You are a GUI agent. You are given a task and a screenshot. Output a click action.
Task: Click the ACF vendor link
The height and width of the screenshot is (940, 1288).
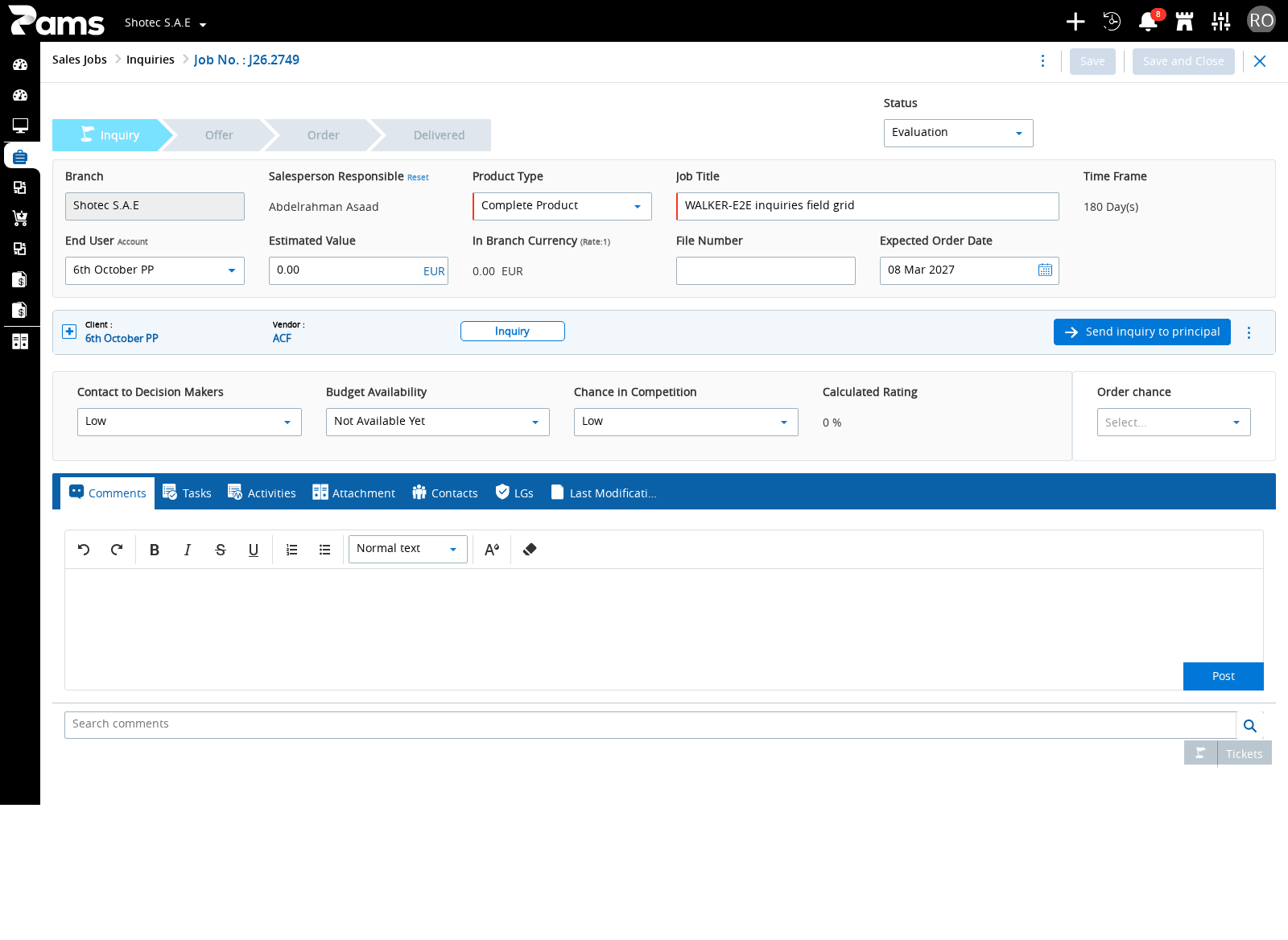coord(282,339)
